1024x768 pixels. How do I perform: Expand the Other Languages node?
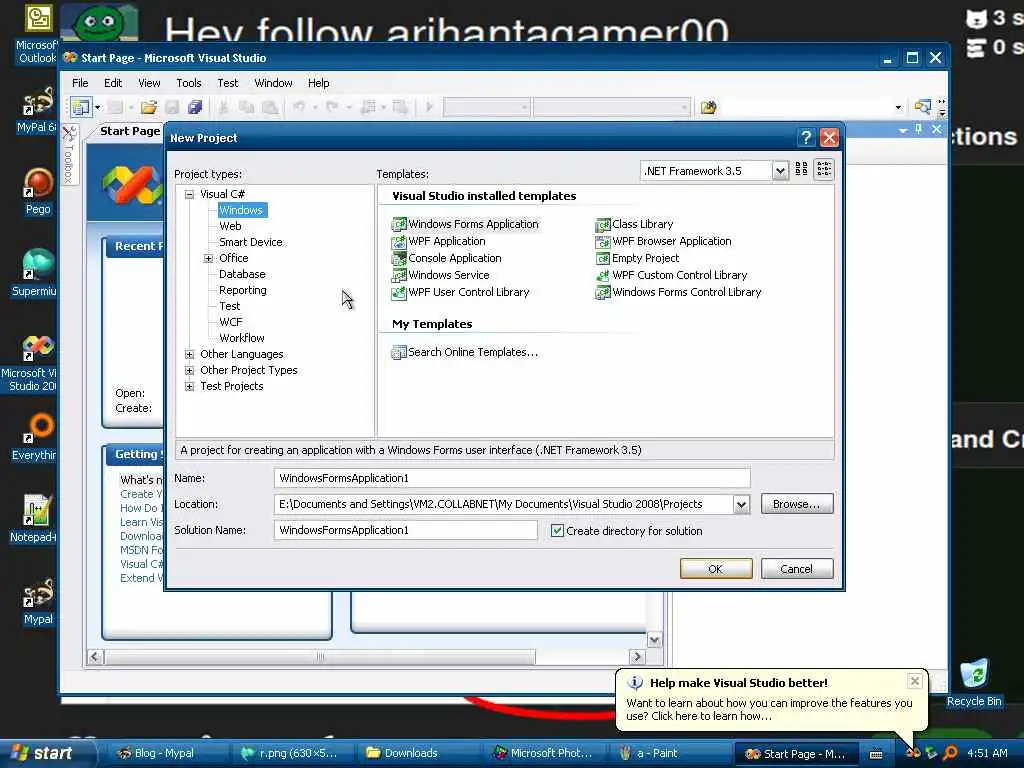[189, 354]
